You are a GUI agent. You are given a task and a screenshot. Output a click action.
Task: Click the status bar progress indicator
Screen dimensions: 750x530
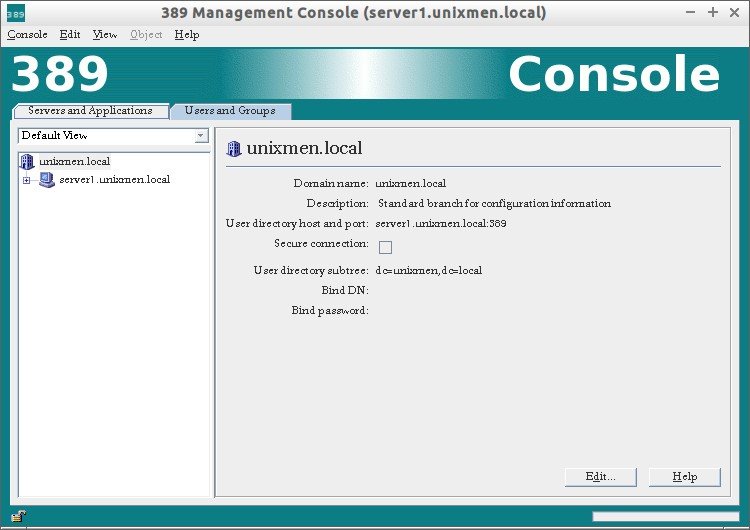click(x=666, y=516)
